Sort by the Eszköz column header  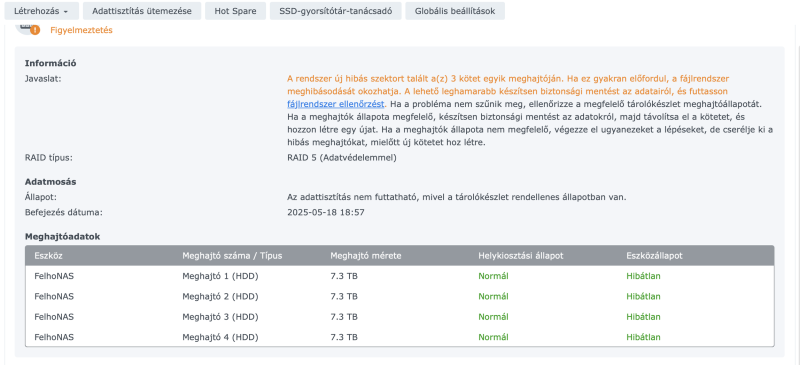pyautogui.click(x=48, y=256)
